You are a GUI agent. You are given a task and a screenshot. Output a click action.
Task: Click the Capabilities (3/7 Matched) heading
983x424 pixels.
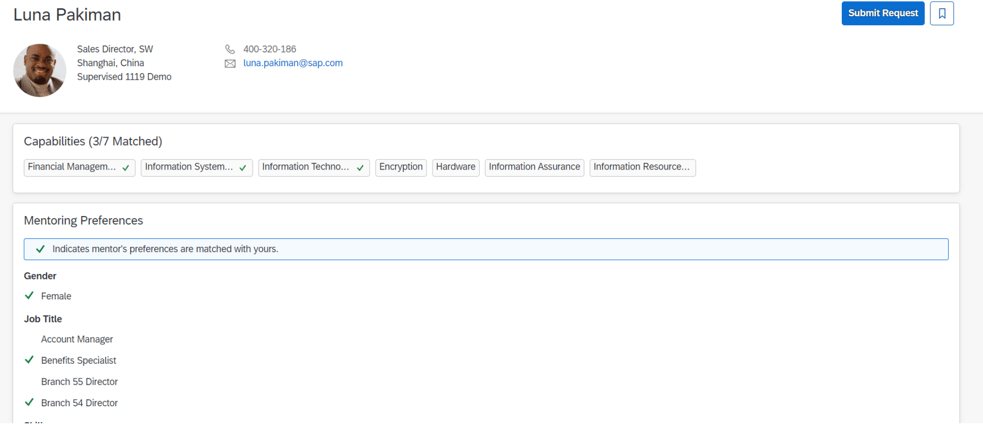pos(93,141)
